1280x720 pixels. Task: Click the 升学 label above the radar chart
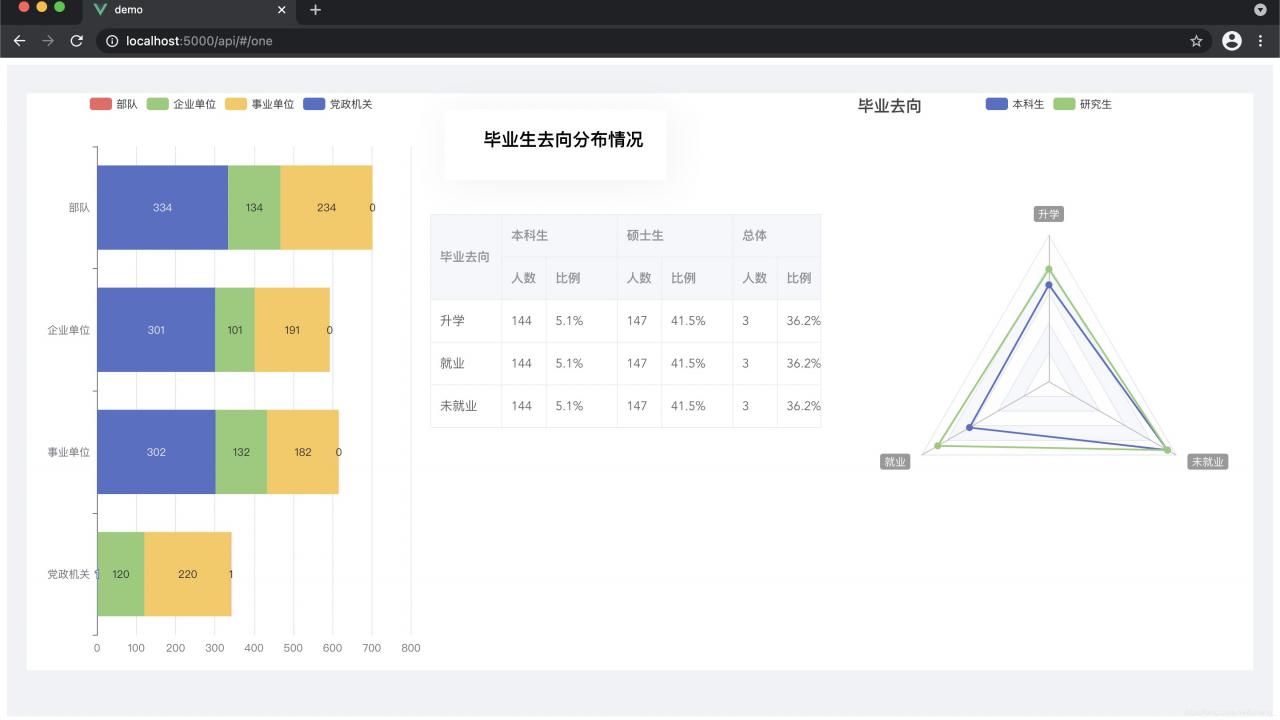tap(1048, 213)
